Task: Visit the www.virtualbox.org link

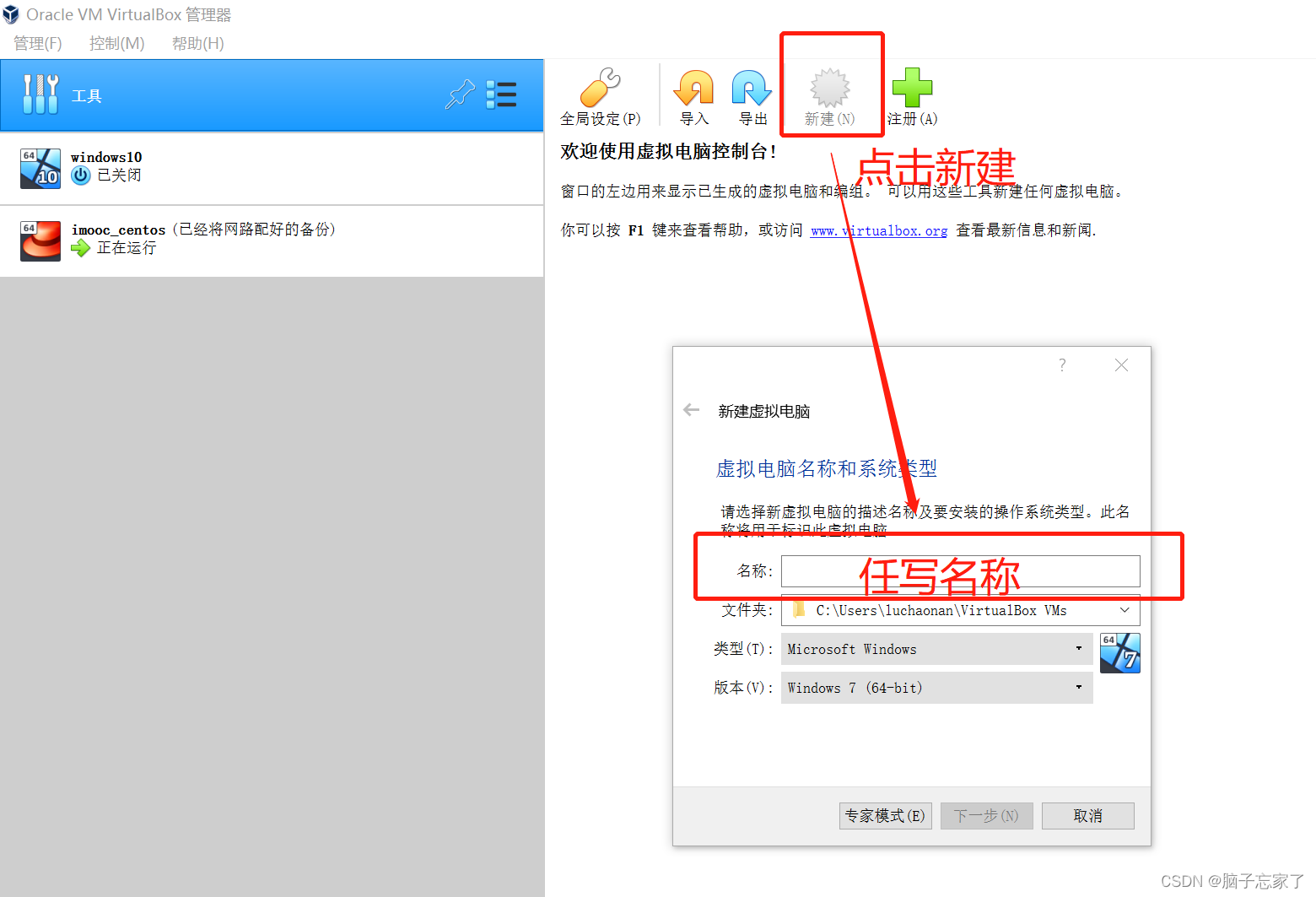Action: tap(878, 230)
